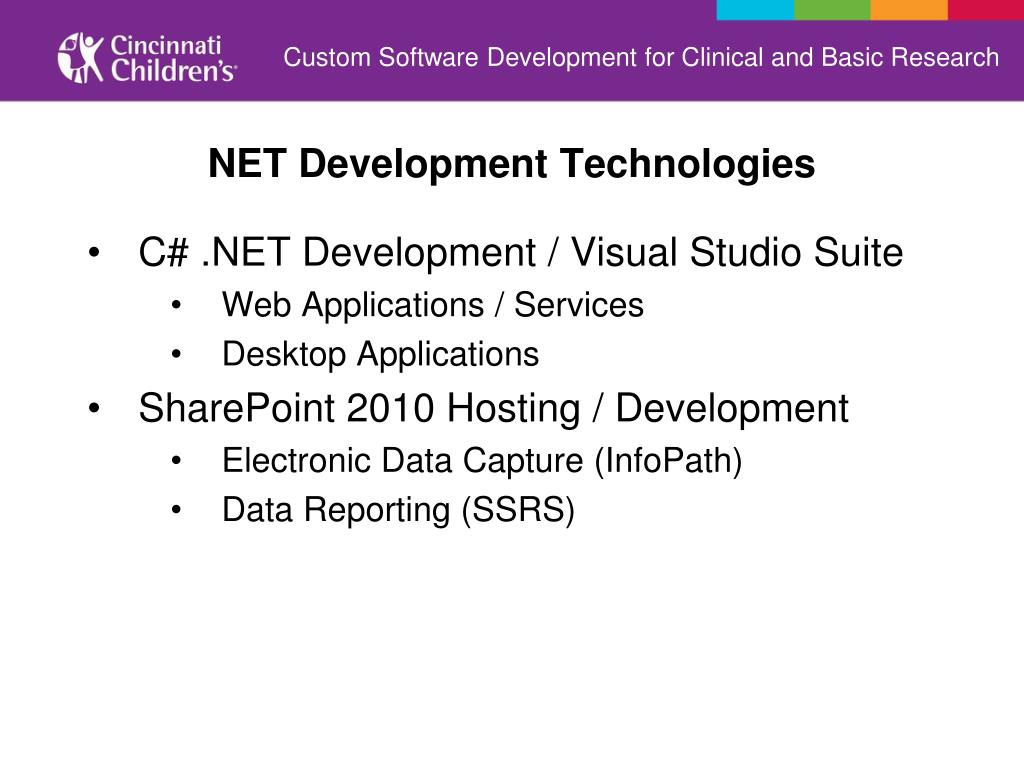The image size is (1024, 768).
Task: Click the 'Data Reporting (SSRS)' sub-bullet
Action: point(398,510)
